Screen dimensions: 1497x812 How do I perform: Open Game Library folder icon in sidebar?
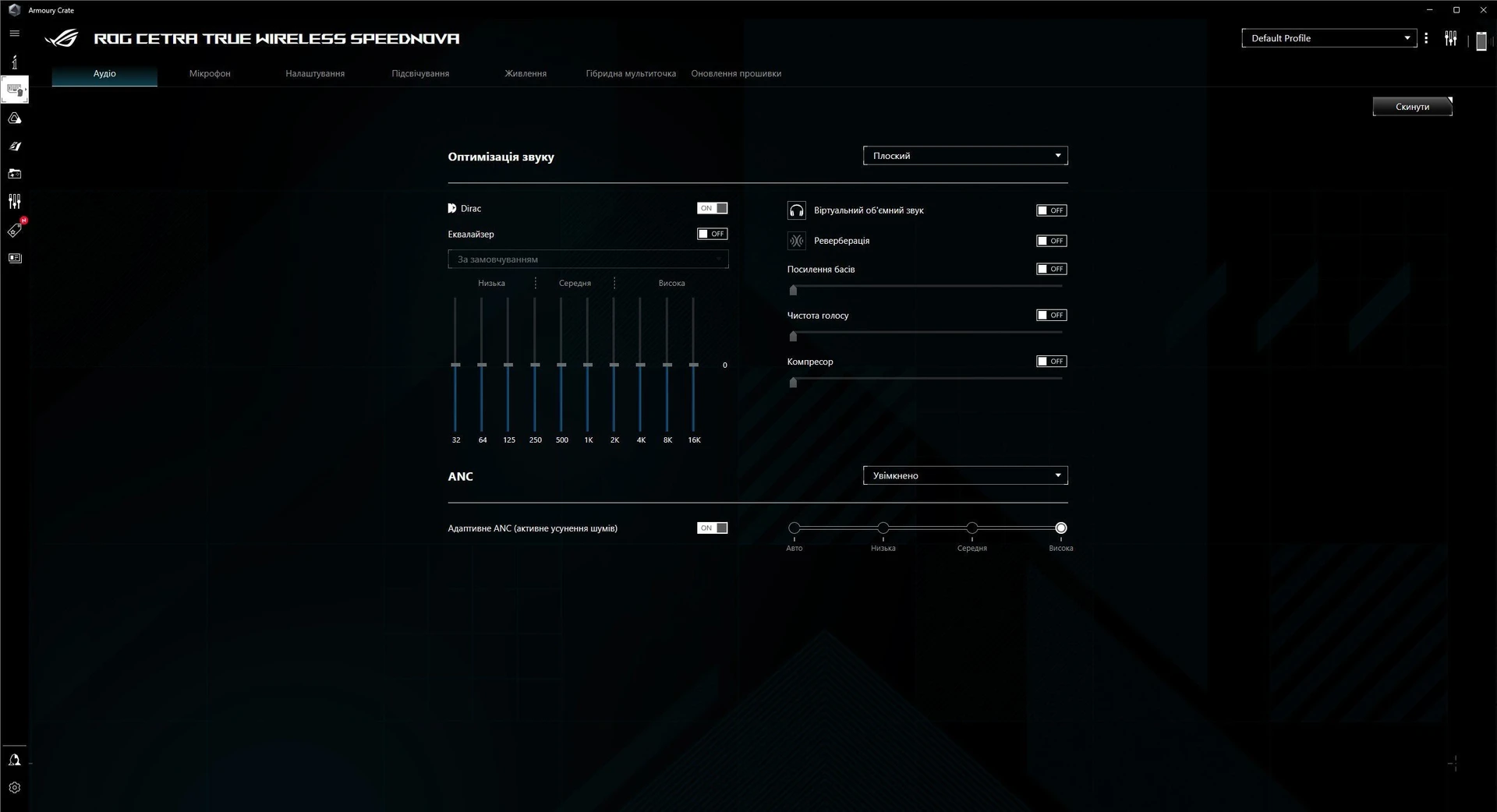point(14,174)
